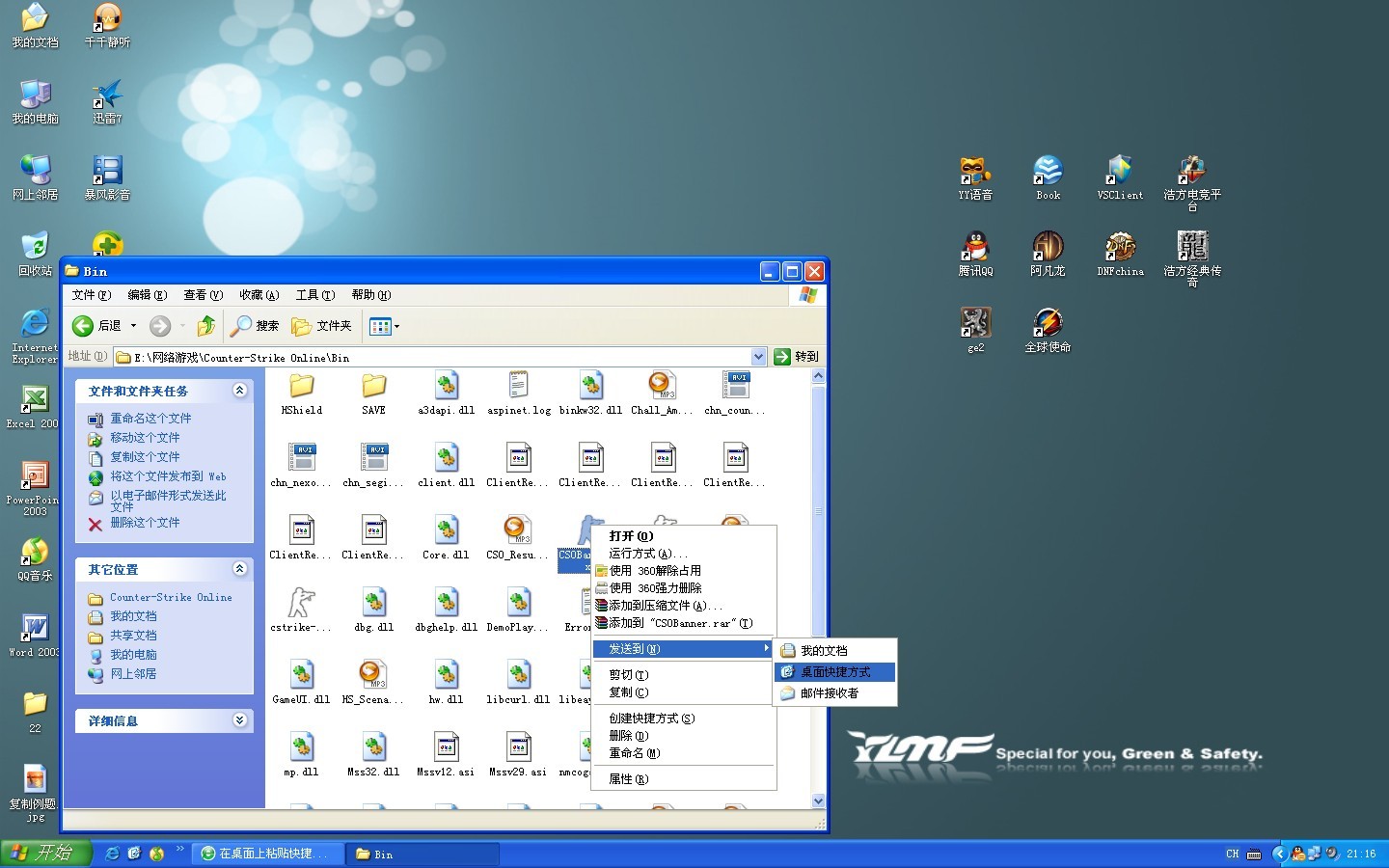The width and height of the screenshot is (1389, 868).
Task: Select the binkw32.dll file
Action: click(590, 393)
